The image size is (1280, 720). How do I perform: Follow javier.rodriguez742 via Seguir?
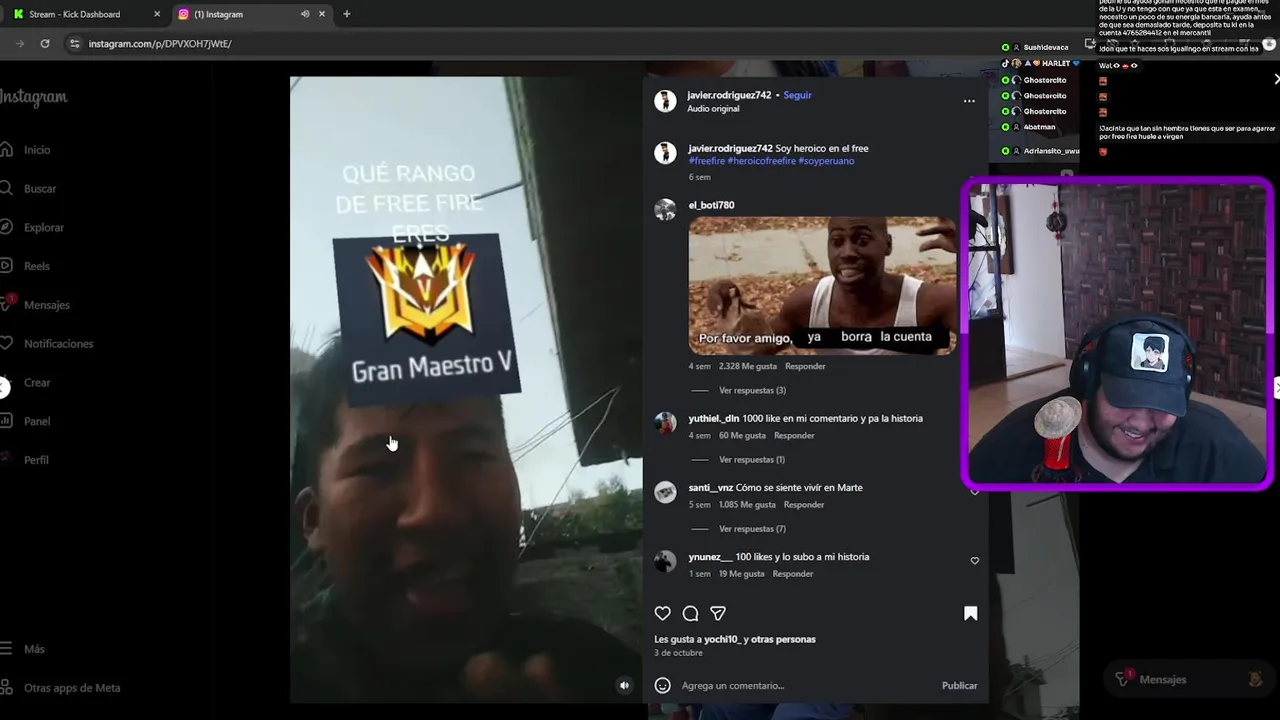pos(797,95)
